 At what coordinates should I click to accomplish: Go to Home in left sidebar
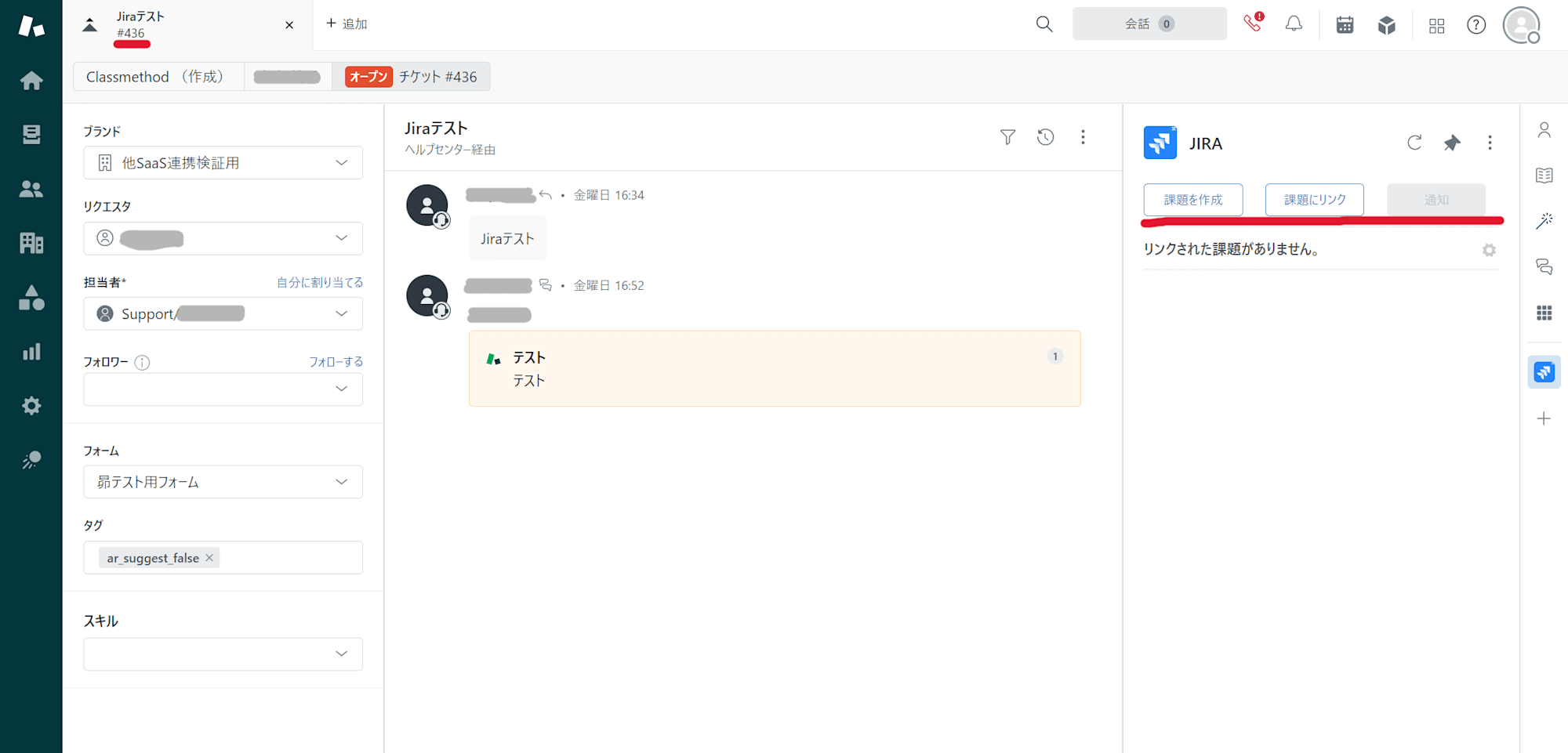click(31, 80)
